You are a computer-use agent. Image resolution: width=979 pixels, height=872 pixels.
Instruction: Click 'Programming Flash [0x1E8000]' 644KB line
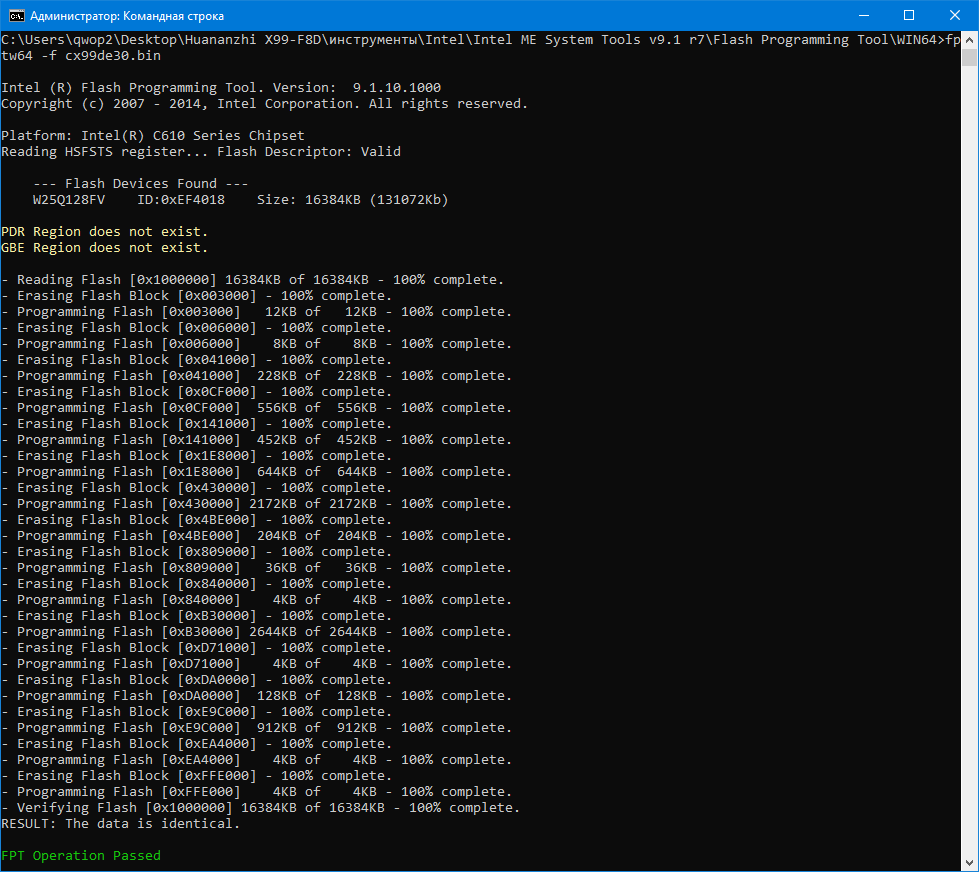point(257,472)
